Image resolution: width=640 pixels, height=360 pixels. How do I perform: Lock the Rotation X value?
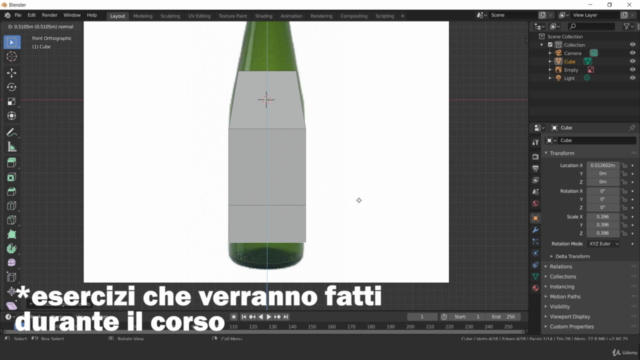(624, 191)
